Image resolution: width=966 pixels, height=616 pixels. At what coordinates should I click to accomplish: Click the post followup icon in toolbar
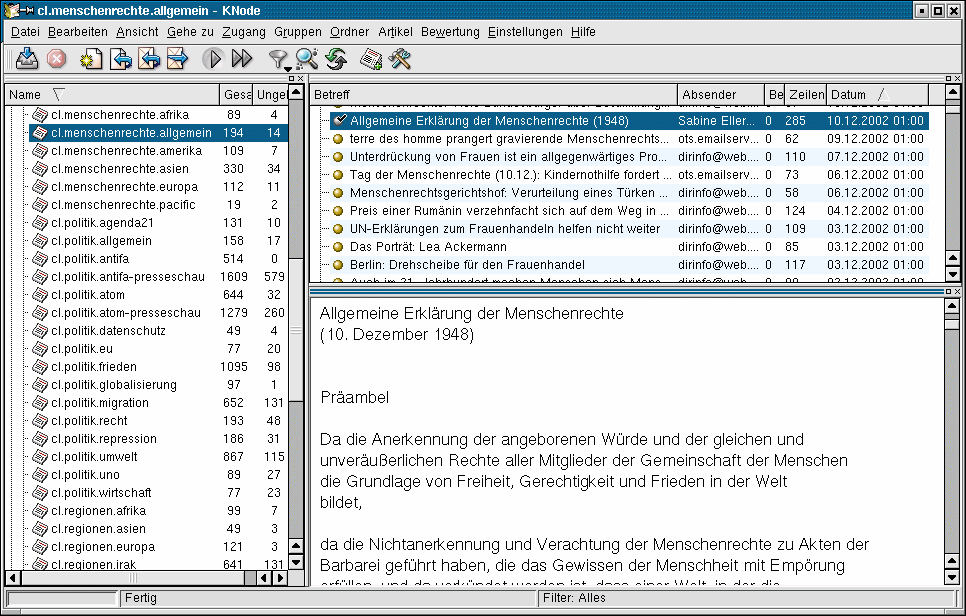(121, 59)
